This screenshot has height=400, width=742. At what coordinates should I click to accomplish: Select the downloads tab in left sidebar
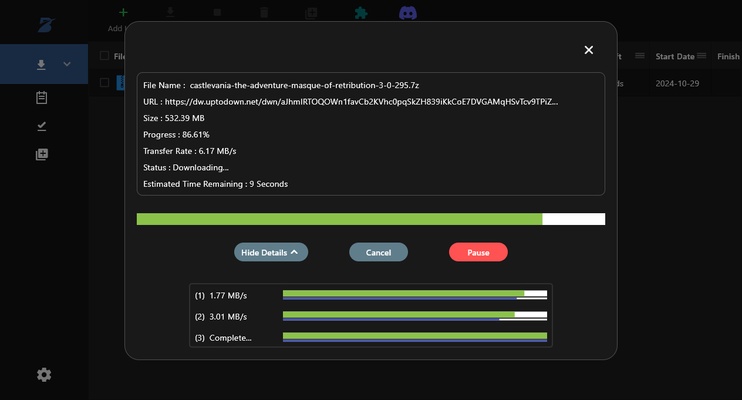click(x=42, y=65)
